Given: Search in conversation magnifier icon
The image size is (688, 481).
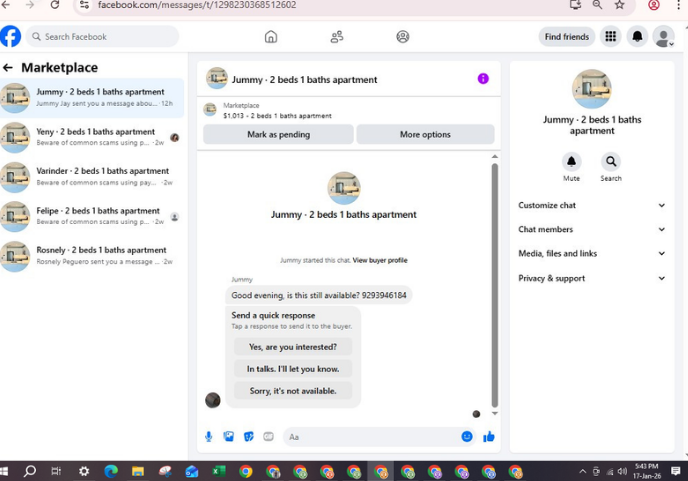Looking at the screenshot, I should click(611, 162).
